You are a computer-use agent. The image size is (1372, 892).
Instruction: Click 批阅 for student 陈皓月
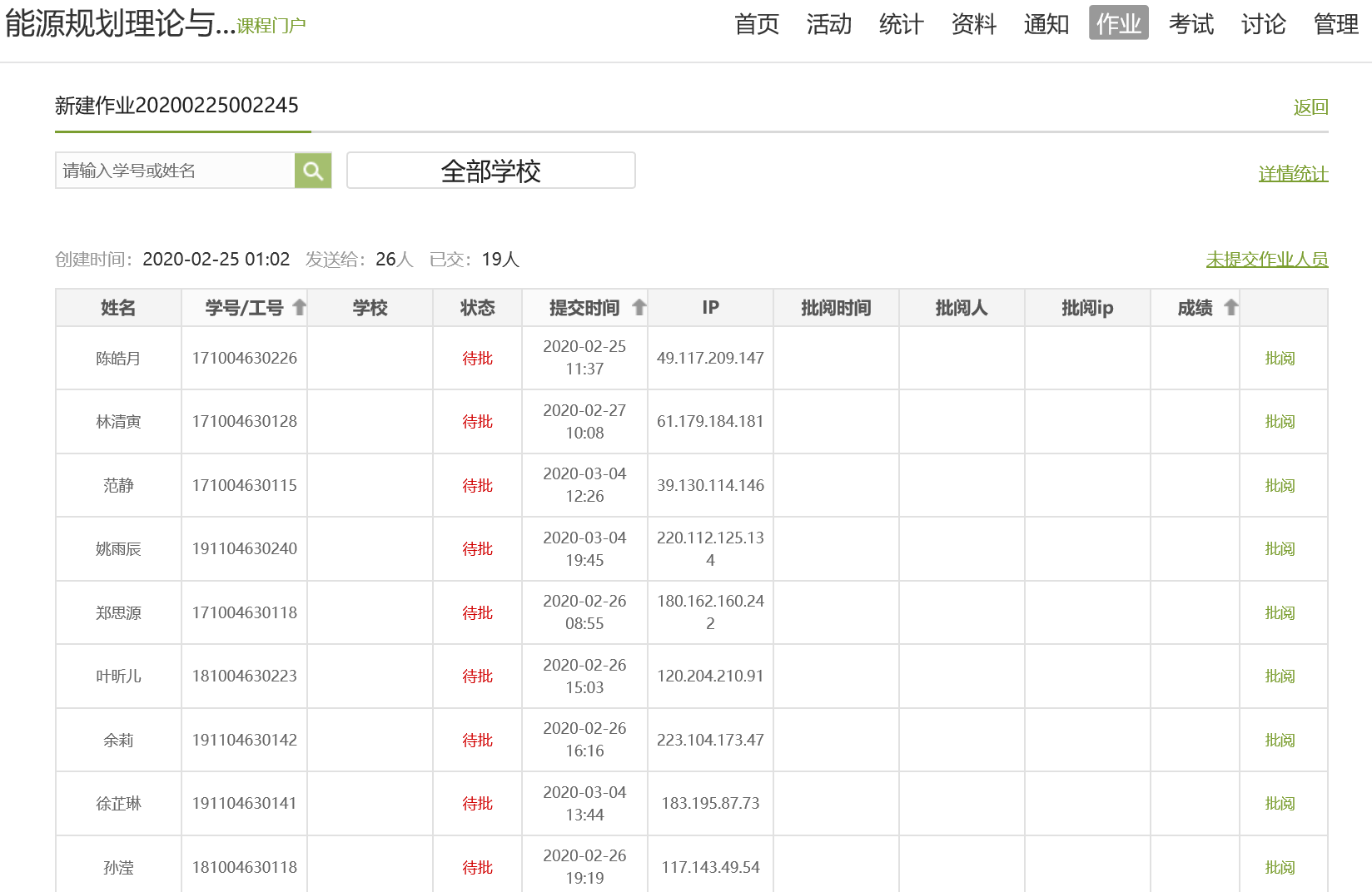1280,359
